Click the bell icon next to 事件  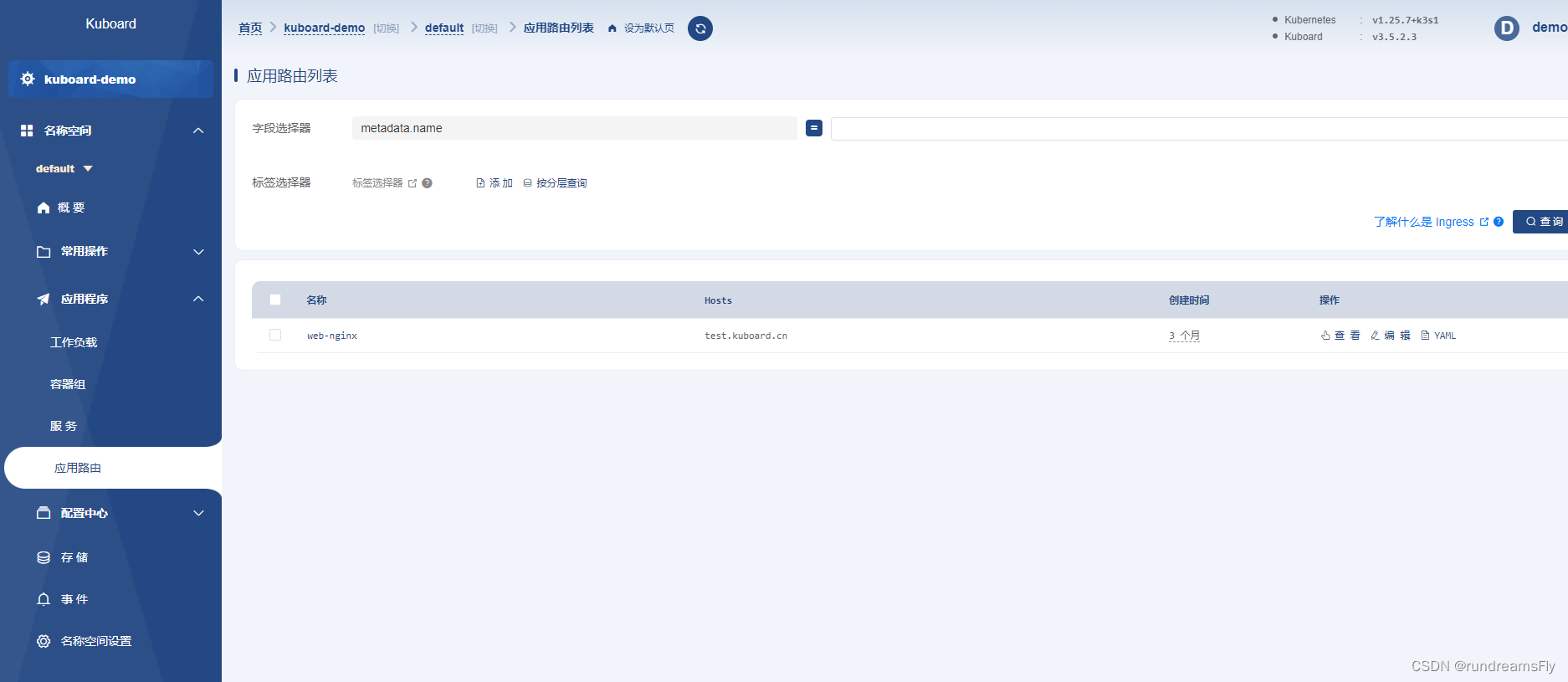click(44, 599)
